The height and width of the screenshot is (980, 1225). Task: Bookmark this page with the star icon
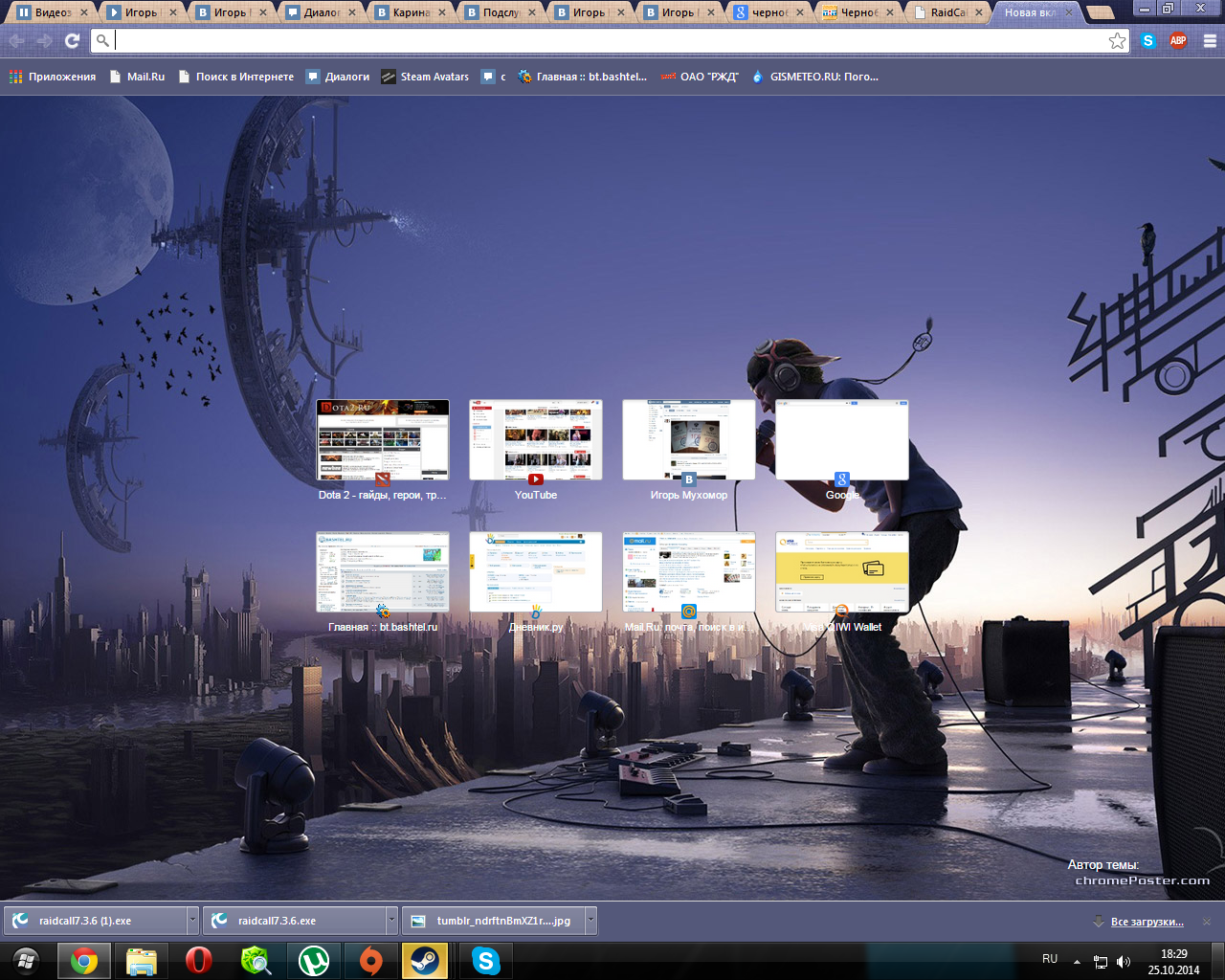[1117, 40]
